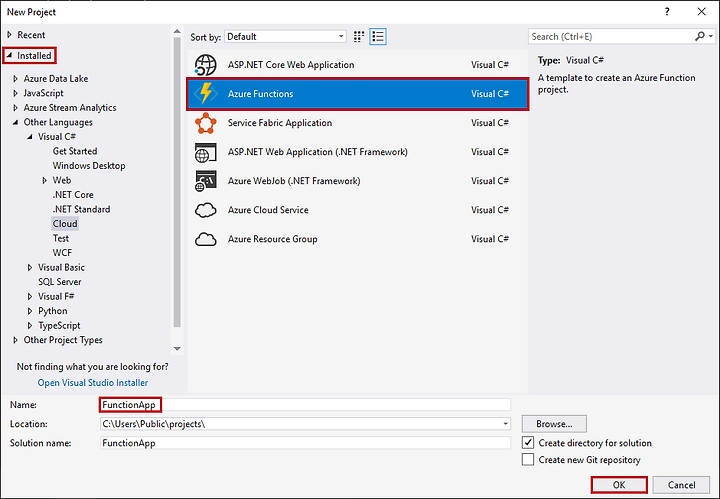Expand the Recent node
This screenshot has width=720, height=499.
tap(9, 35)
